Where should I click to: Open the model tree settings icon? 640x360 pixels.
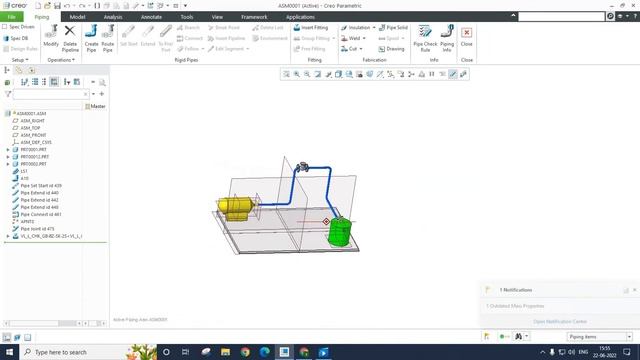click(x=24, y=82)
